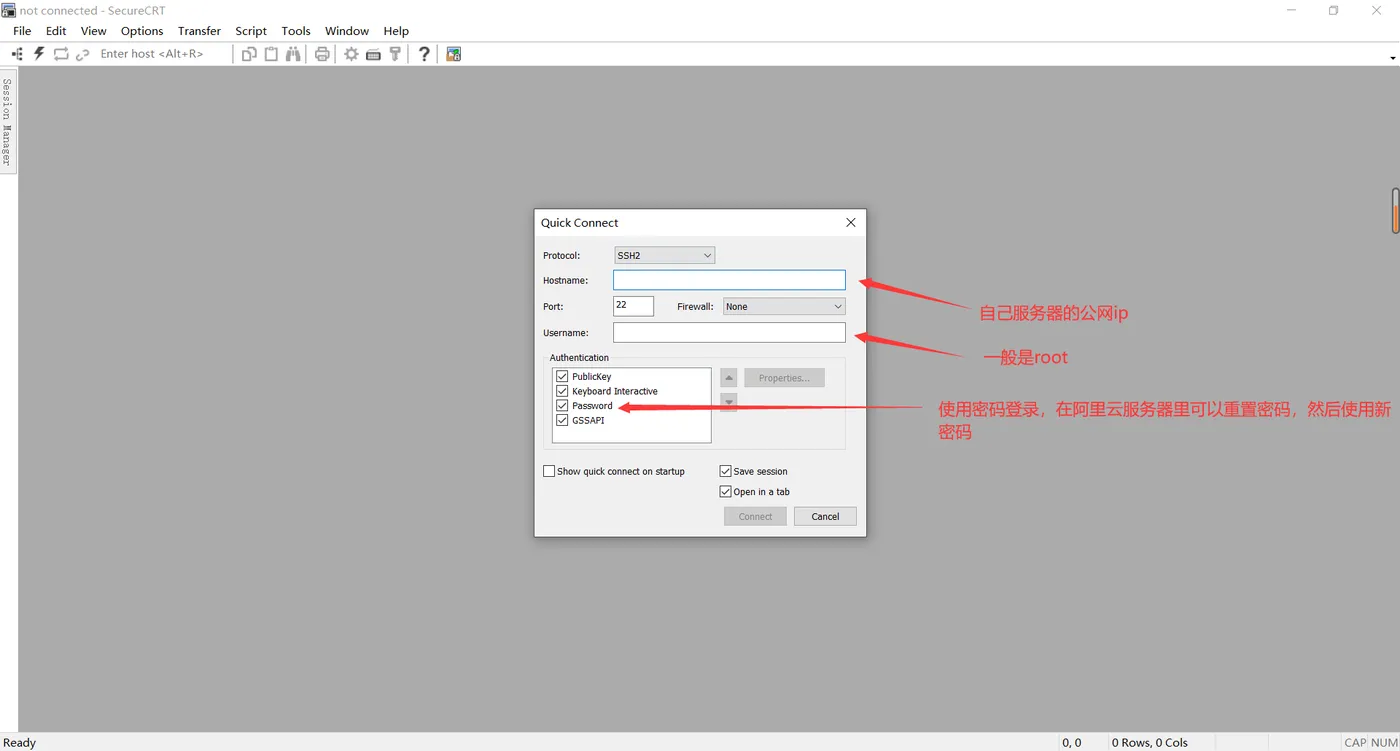This screenshot has height=751, width=1400.
Task: Click the Print toolbar icon
Action: [x=322, y=54]
